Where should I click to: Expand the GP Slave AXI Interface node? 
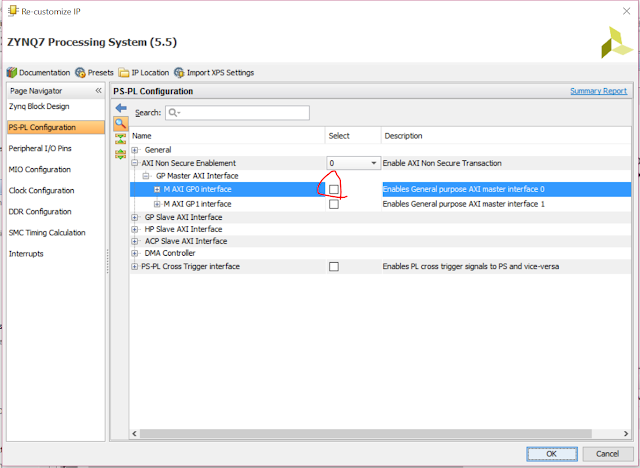135,217
